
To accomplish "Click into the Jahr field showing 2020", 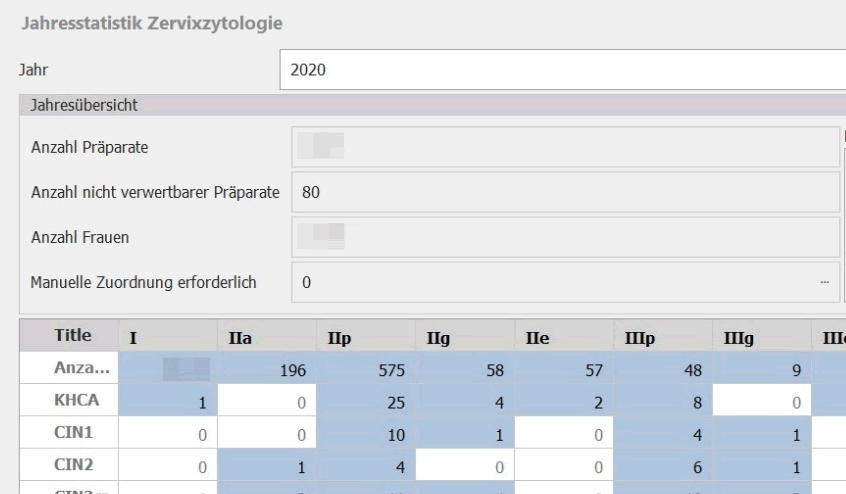I will tap(560, 72).
